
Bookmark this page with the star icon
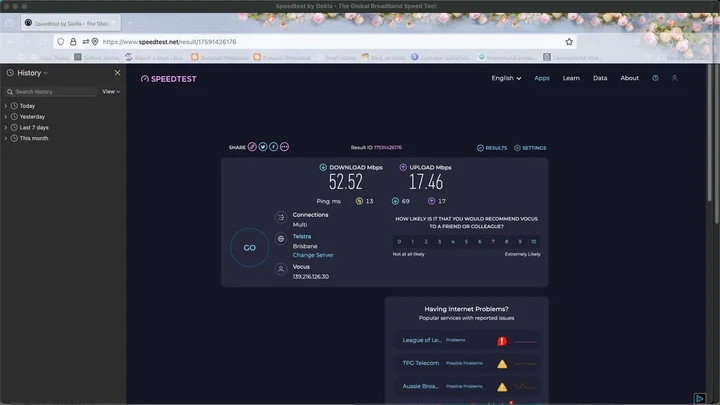(x=569, y=42)
